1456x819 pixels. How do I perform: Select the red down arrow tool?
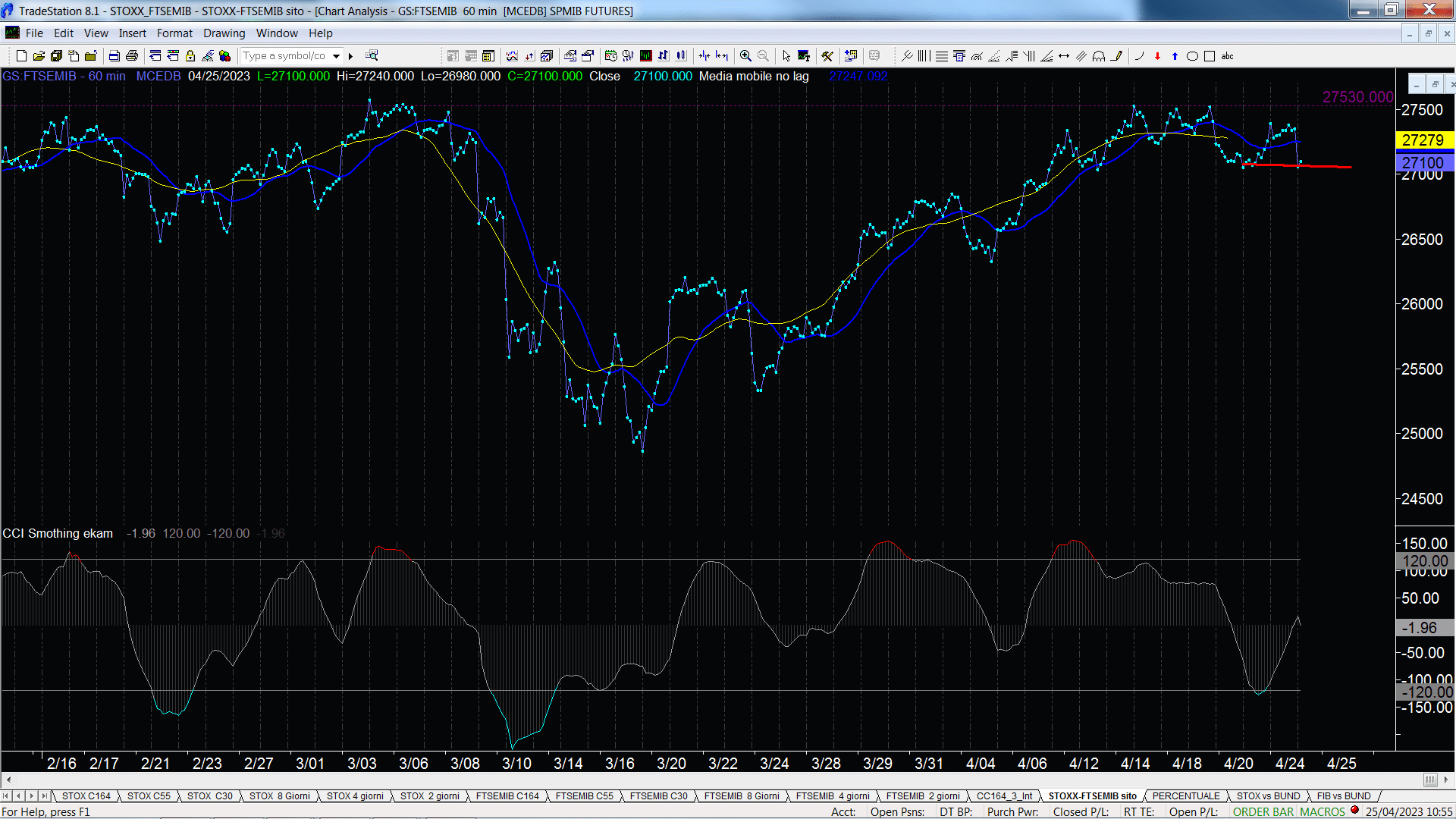click(x=1157, y=55)
